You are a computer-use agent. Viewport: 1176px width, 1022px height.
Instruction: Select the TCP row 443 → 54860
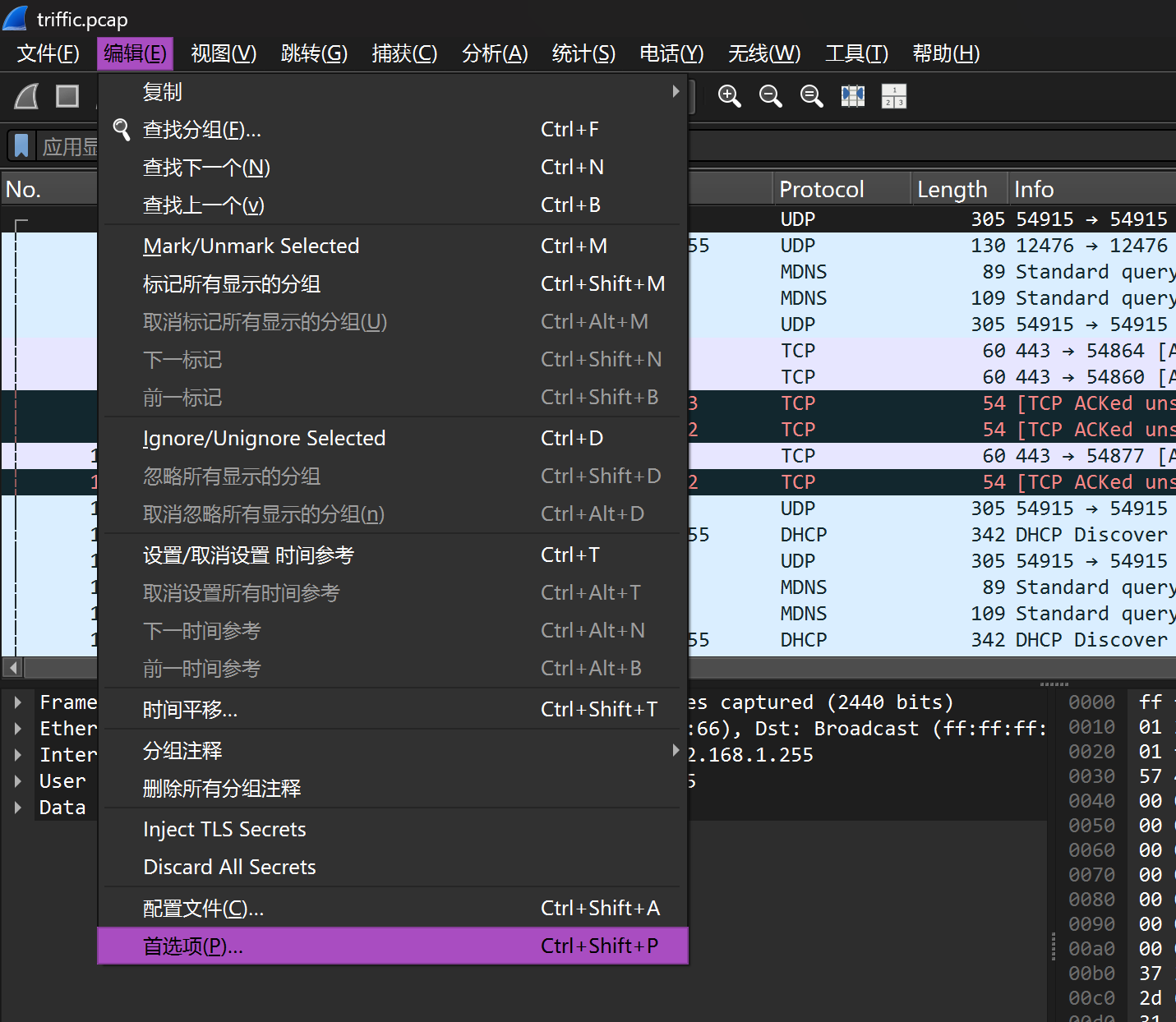pyautogui.click(x=932, y=377)
